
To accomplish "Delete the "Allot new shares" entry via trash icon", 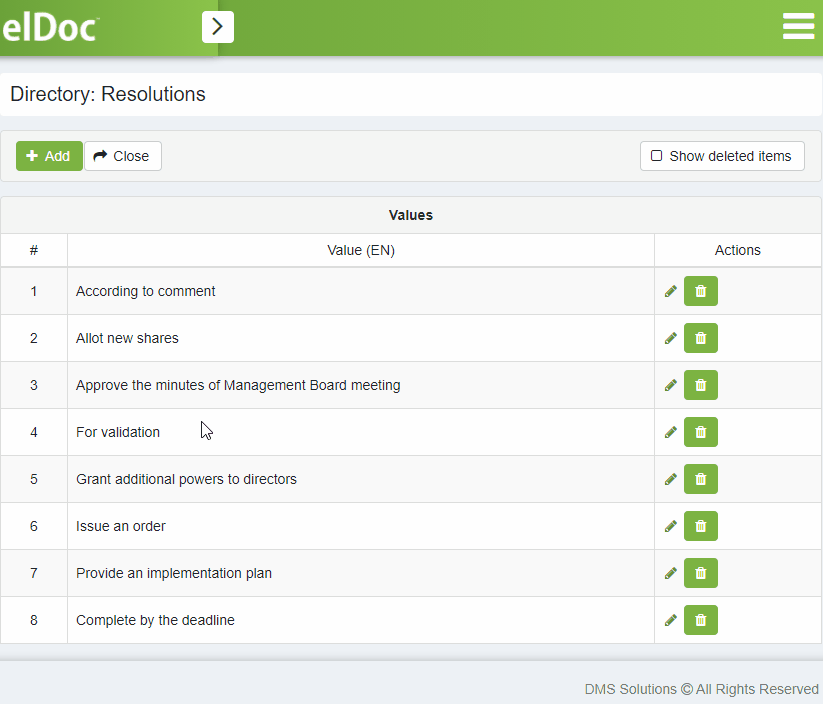I will click(700, 338).
